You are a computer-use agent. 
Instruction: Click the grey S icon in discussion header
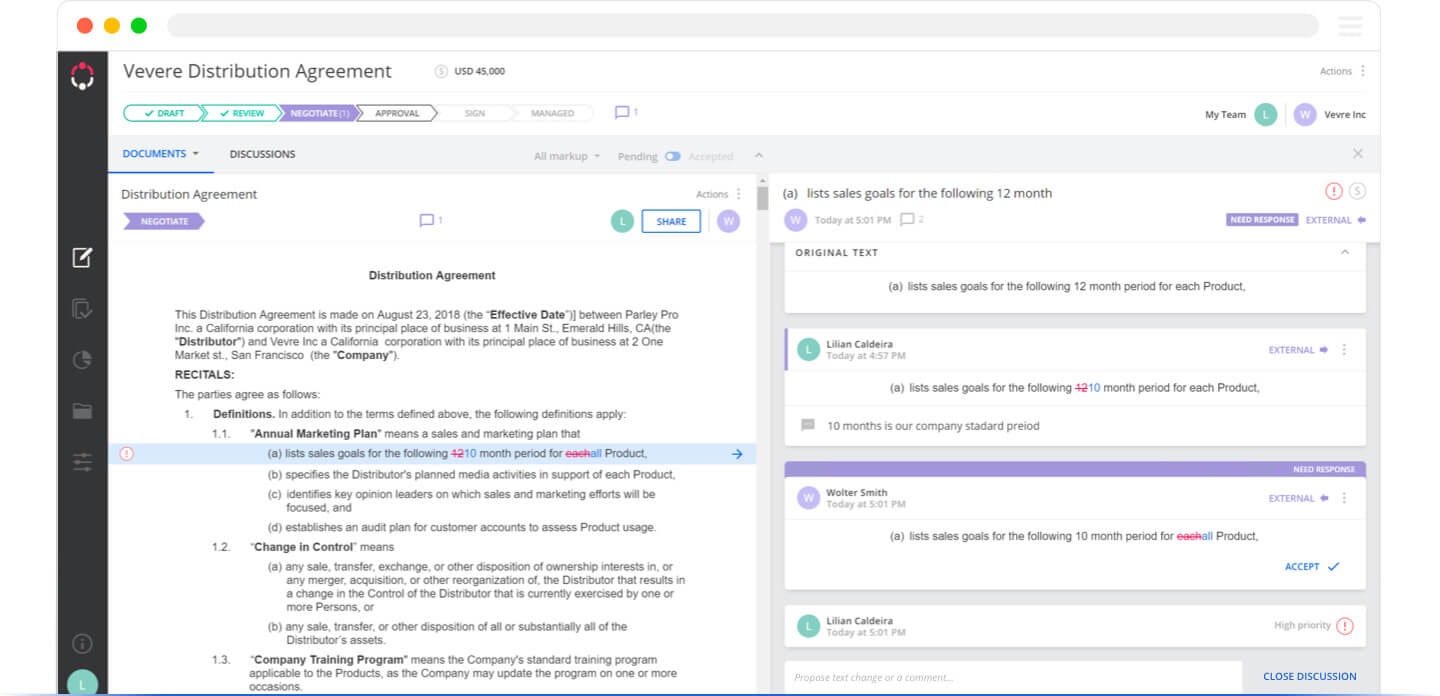pyautogui.click(x=1357, y=191)
